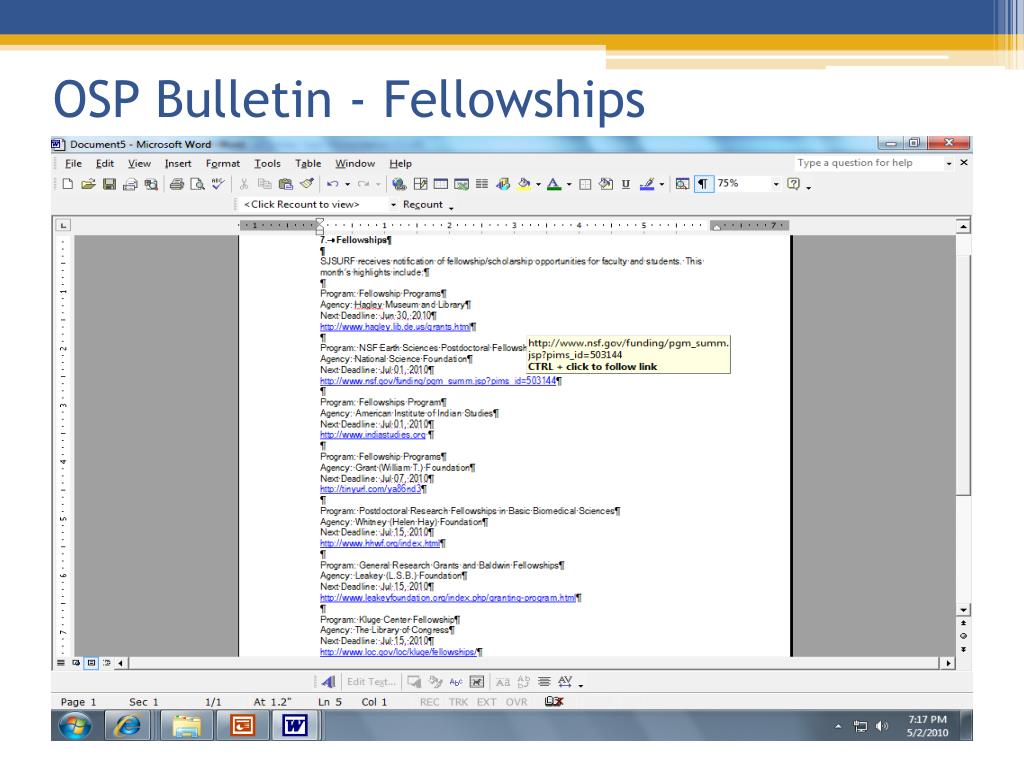Expand WordArt toolbar options arrow
This screenshot has width=1024, height=768.
click(x=581, y=684)
